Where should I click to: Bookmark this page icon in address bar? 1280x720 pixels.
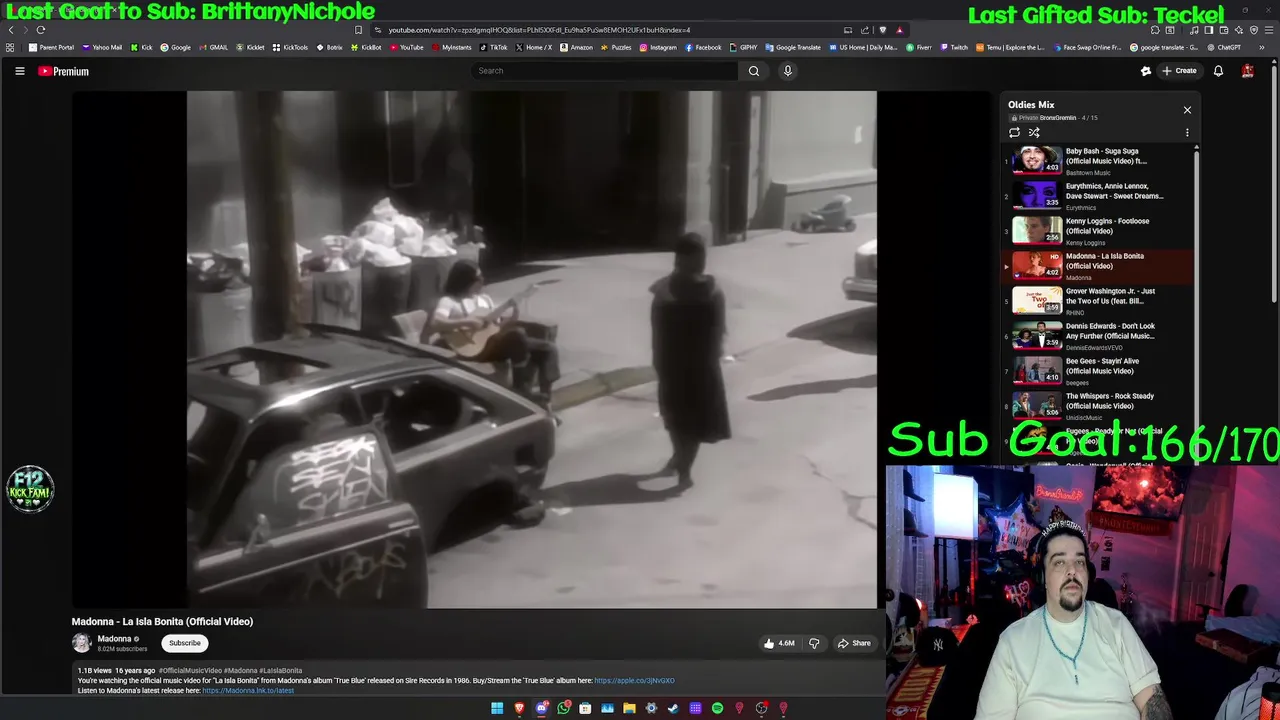point(358,30)
